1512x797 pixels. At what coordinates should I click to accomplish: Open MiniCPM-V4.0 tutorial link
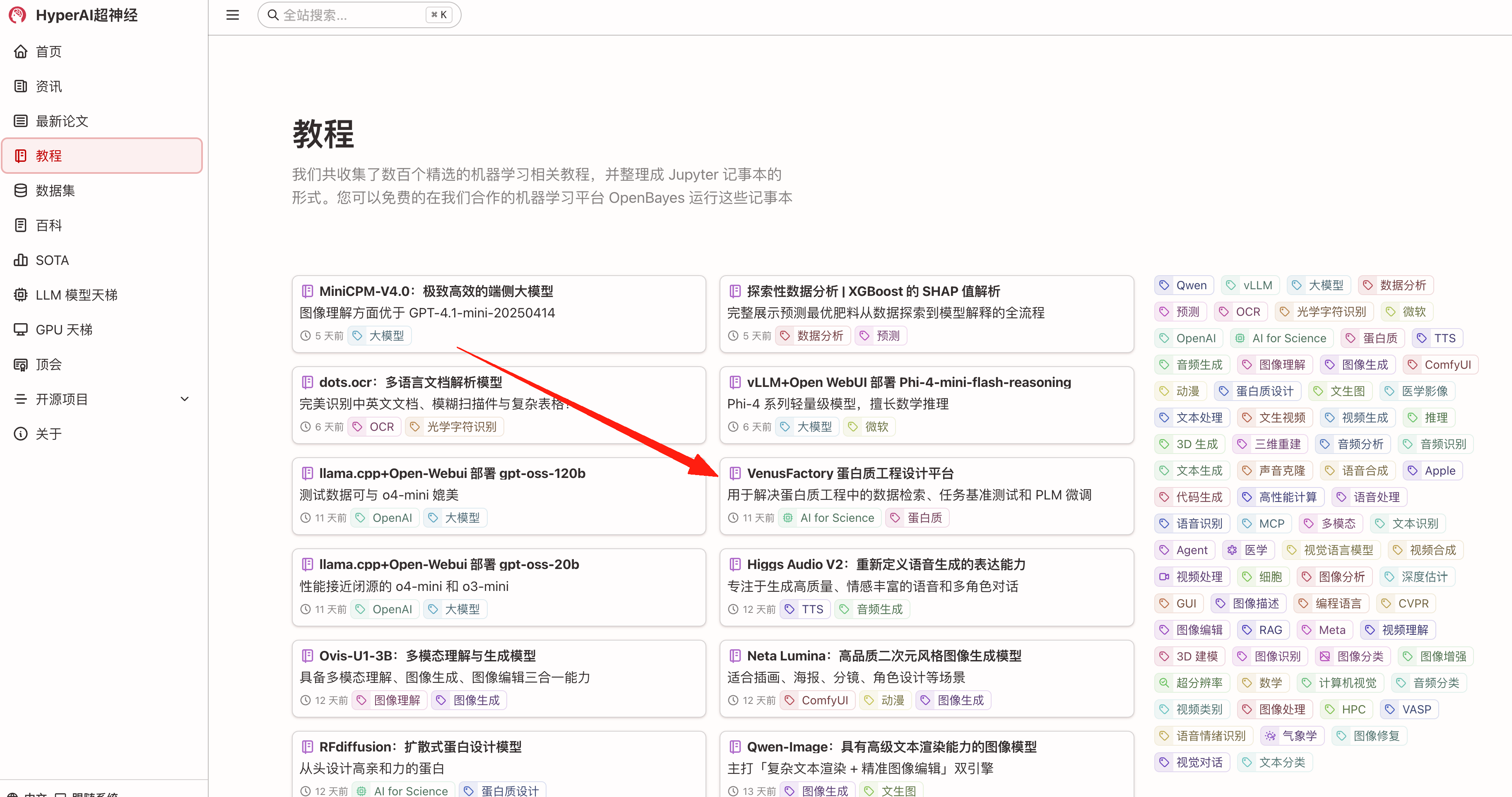click(436, 291)
